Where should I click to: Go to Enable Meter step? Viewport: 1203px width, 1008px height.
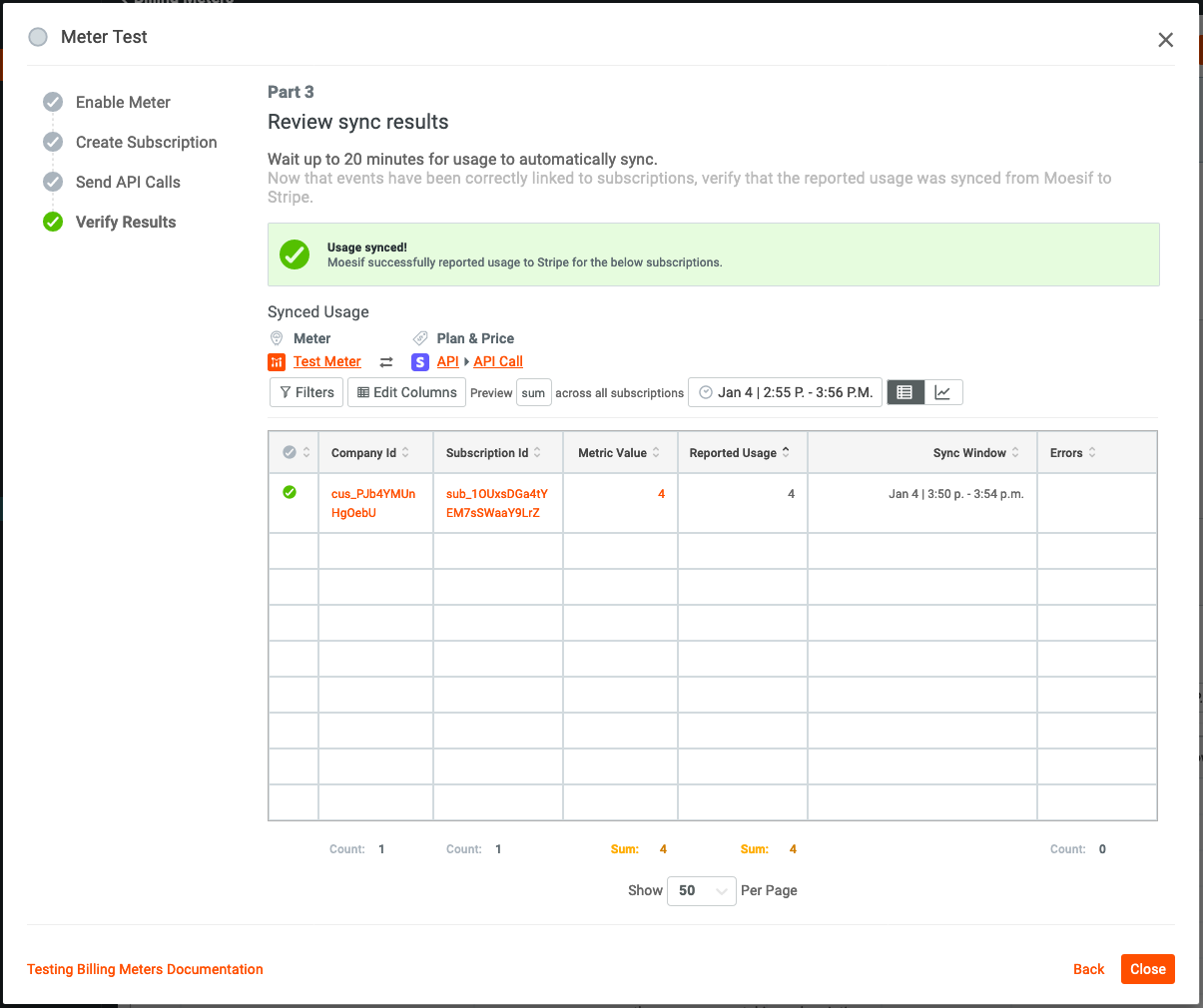click(x=123, y=102)
